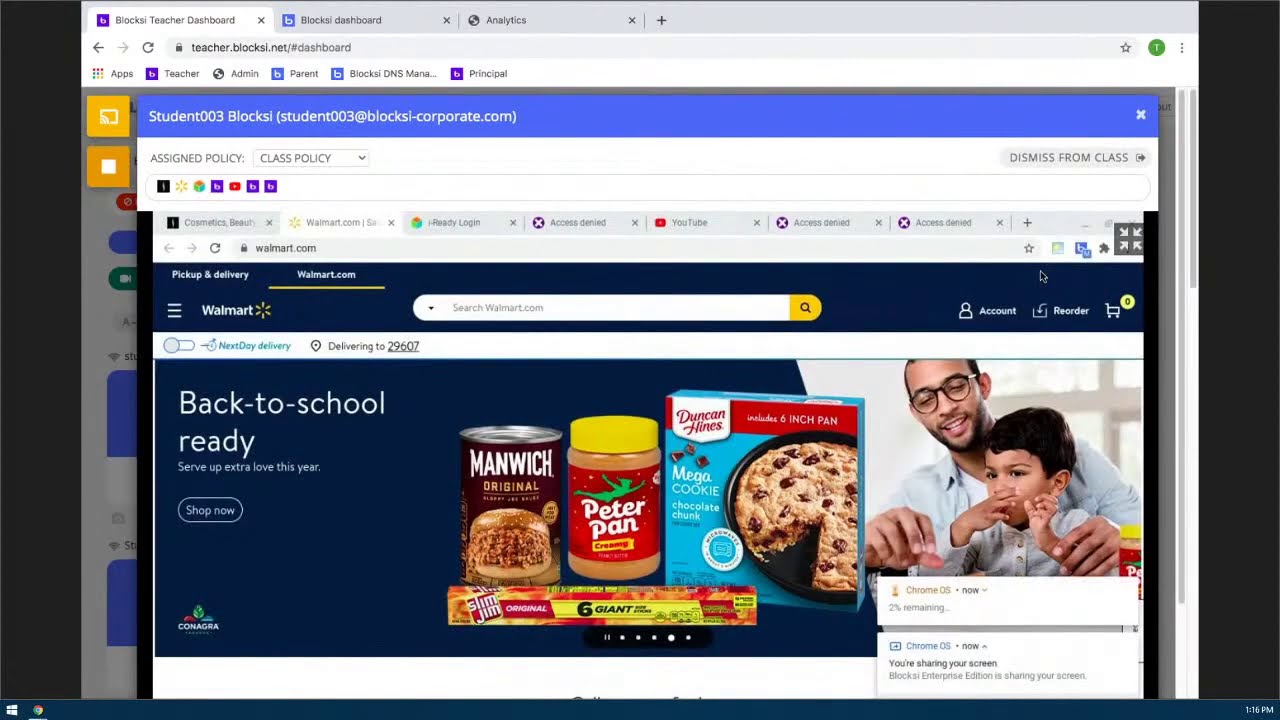The height and width of the screenshot is (720, 1280).
Task: Expand the Chrome OS sharing notification chevron
Action: [x=984, y=646]
